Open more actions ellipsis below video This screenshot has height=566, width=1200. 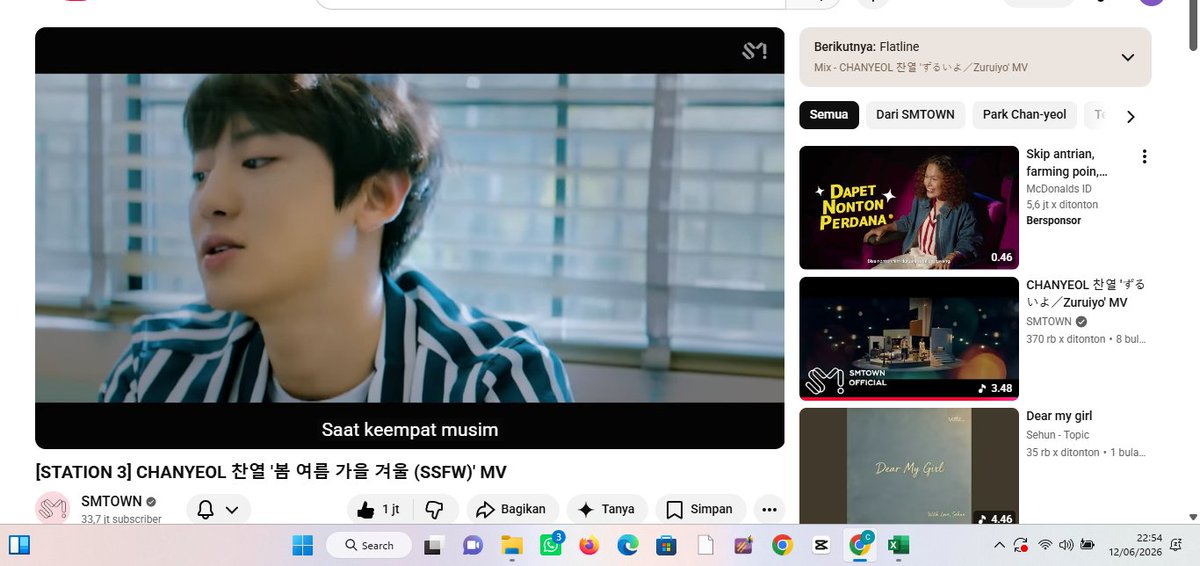click(x=769, y=509)
